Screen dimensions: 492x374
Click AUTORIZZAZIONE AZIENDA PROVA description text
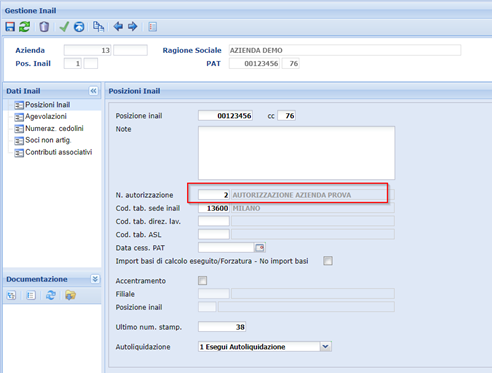292,195
